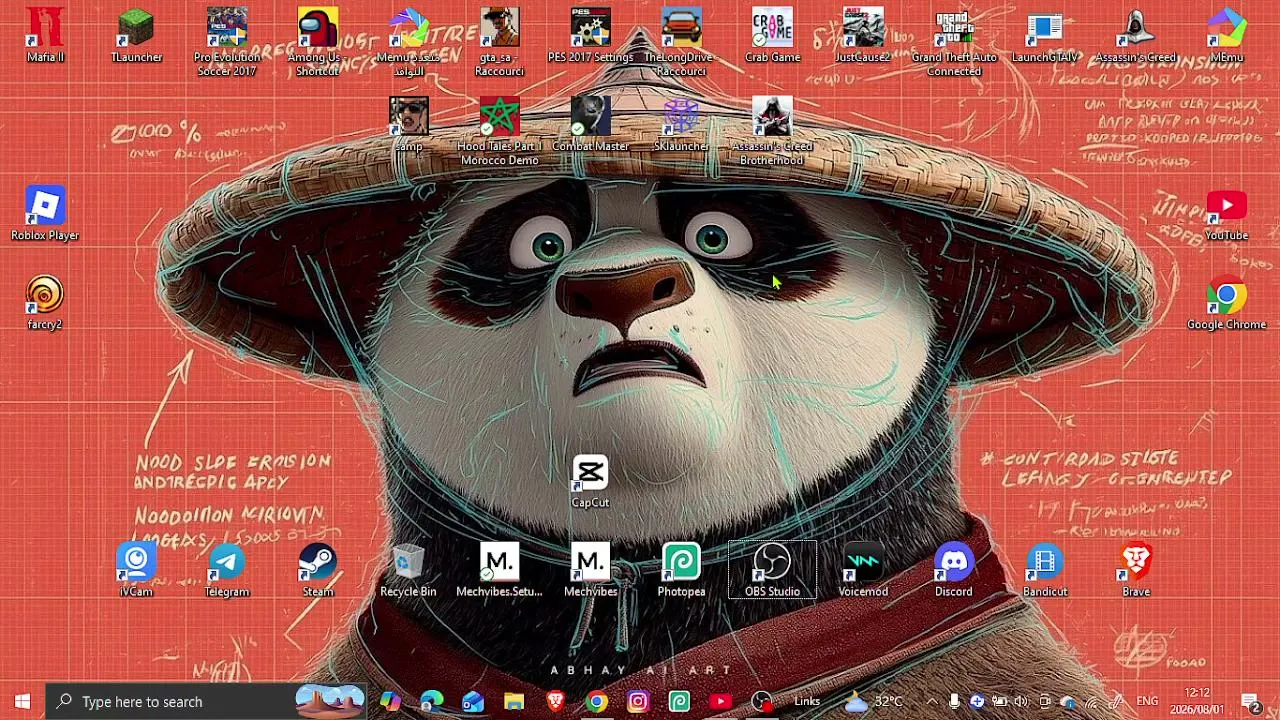Select the LaunchGTAIV desktop icon
Image resolution: width=1280 pixels, height=720 pixels.
(1045, 36)
